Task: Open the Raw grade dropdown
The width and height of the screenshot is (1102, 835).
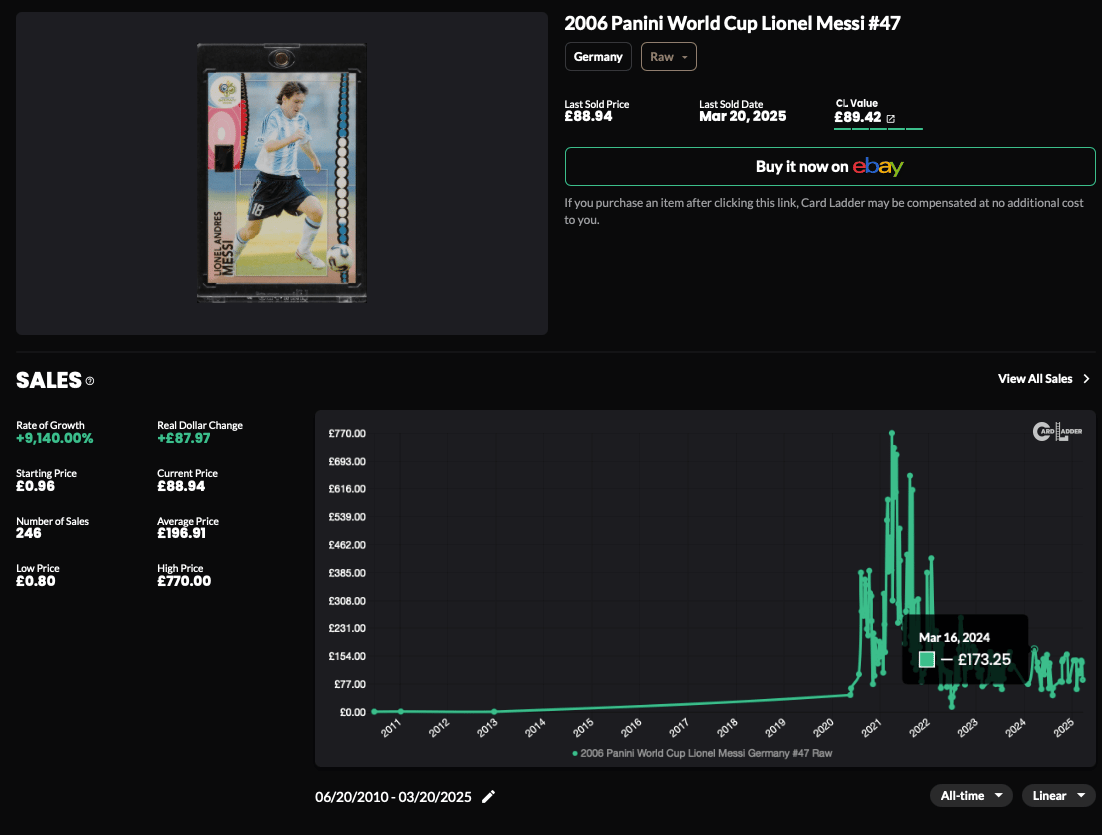Action: point(668,57)
